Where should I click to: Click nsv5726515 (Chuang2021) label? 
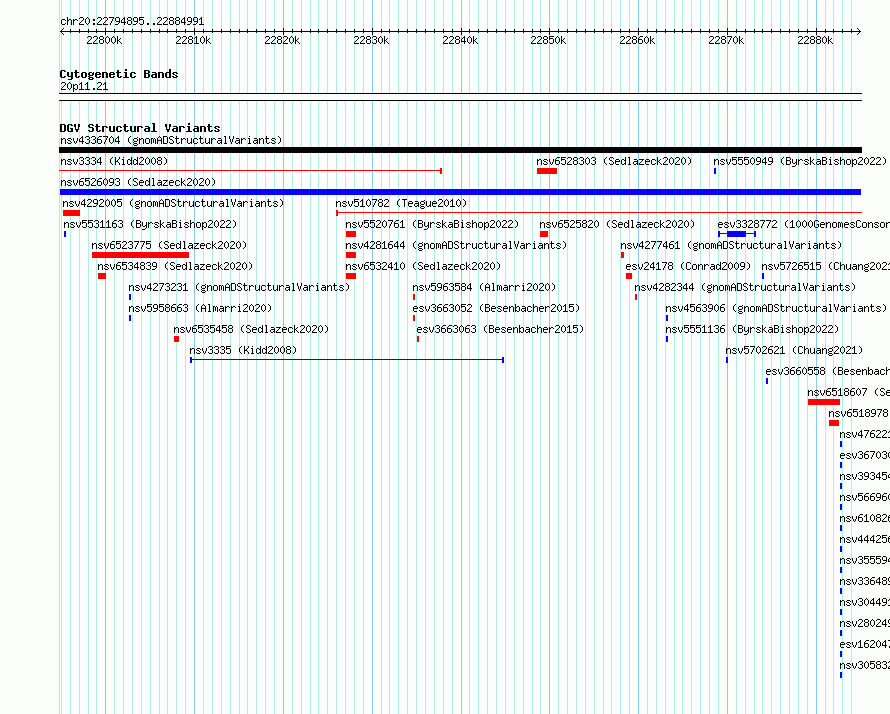[x=826, y=266]
